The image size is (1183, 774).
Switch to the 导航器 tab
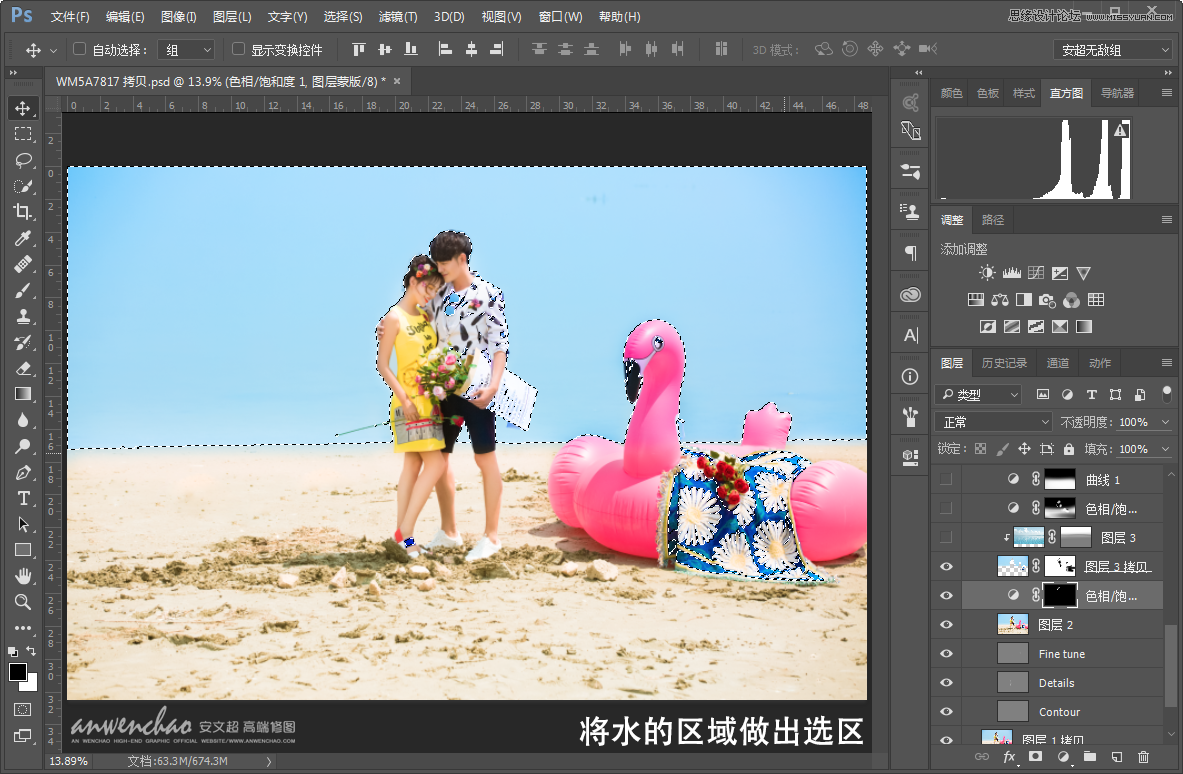(x=1117, y=93)
